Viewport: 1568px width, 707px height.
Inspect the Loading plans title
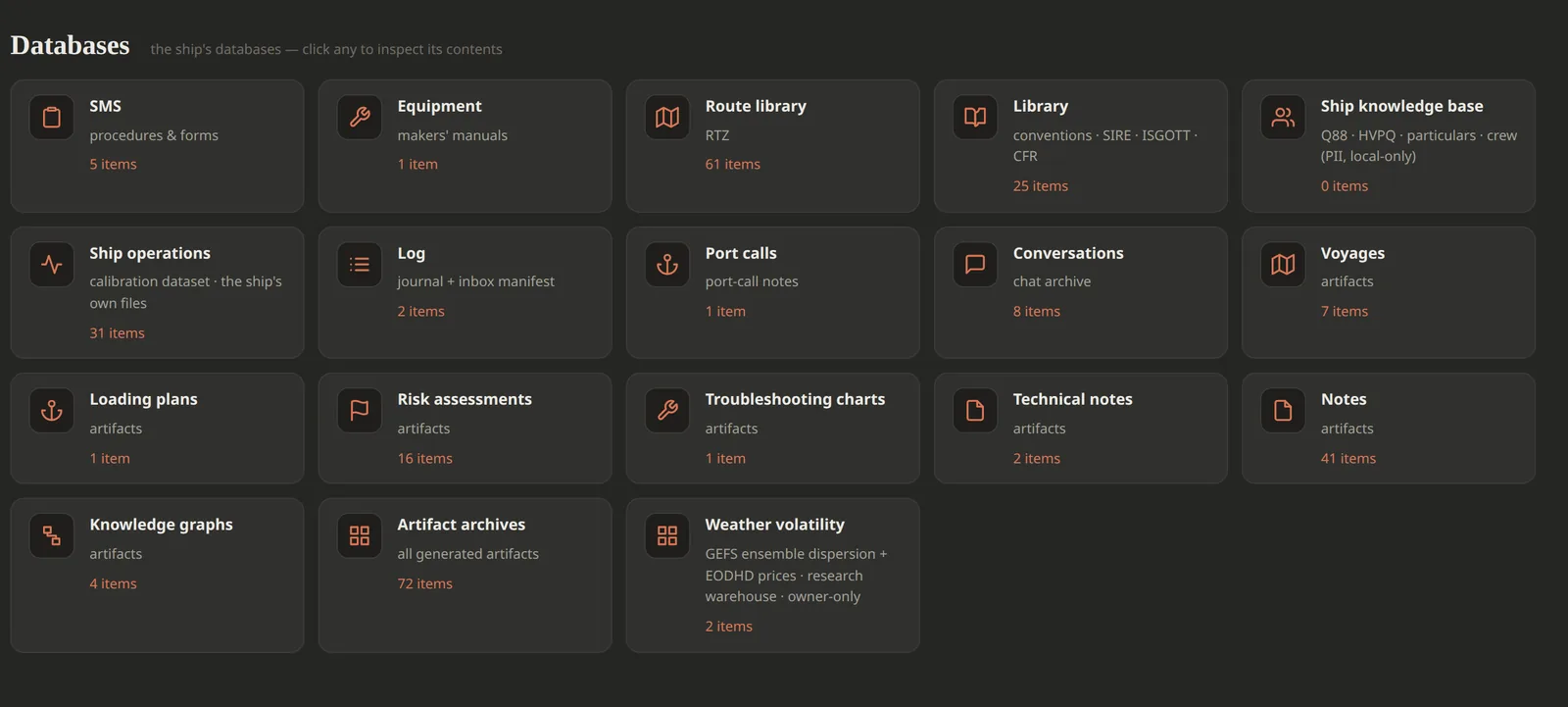coord(143,399)
